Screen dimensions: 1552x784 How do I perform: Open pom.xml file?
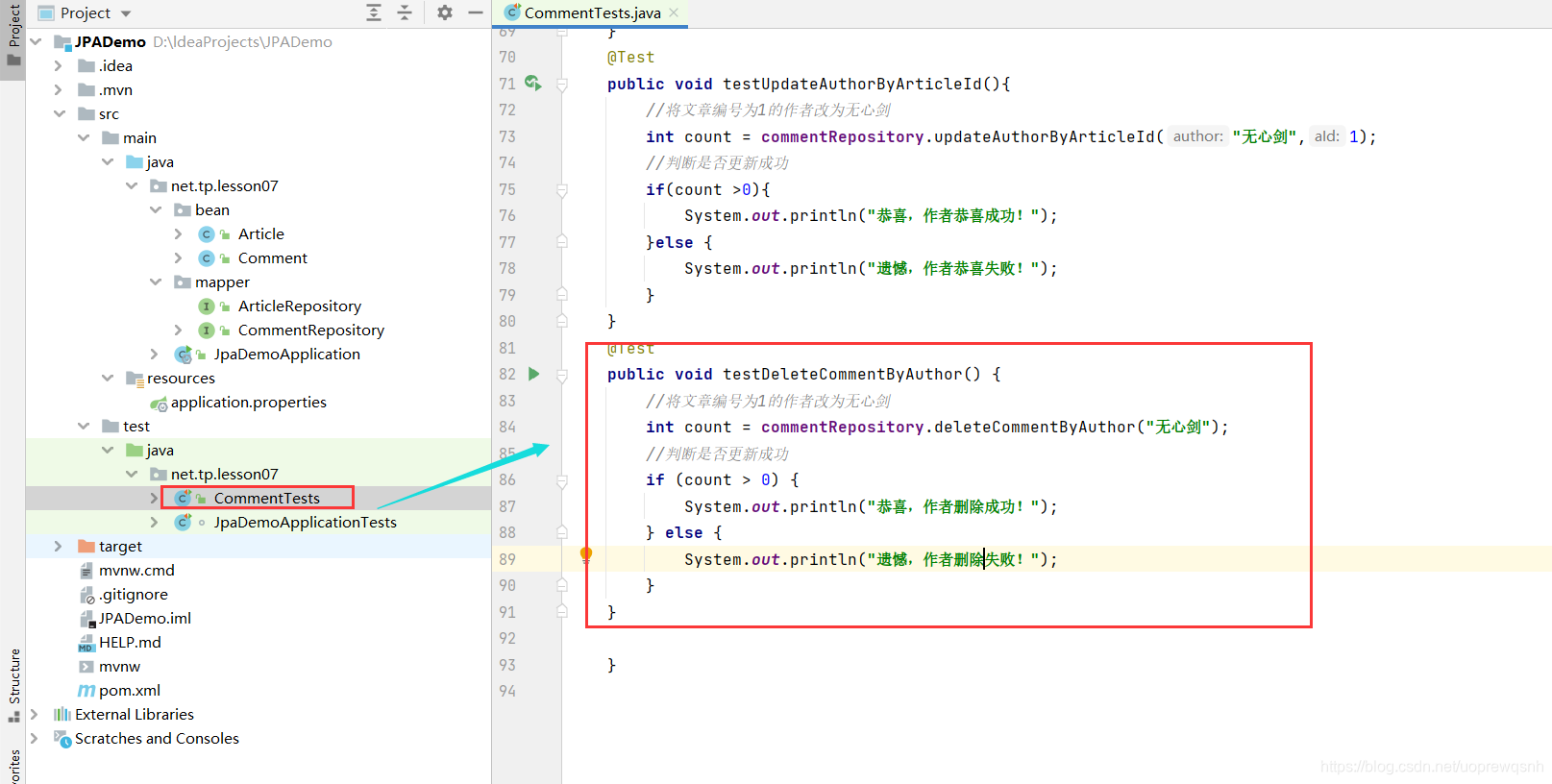pos(129,690)
